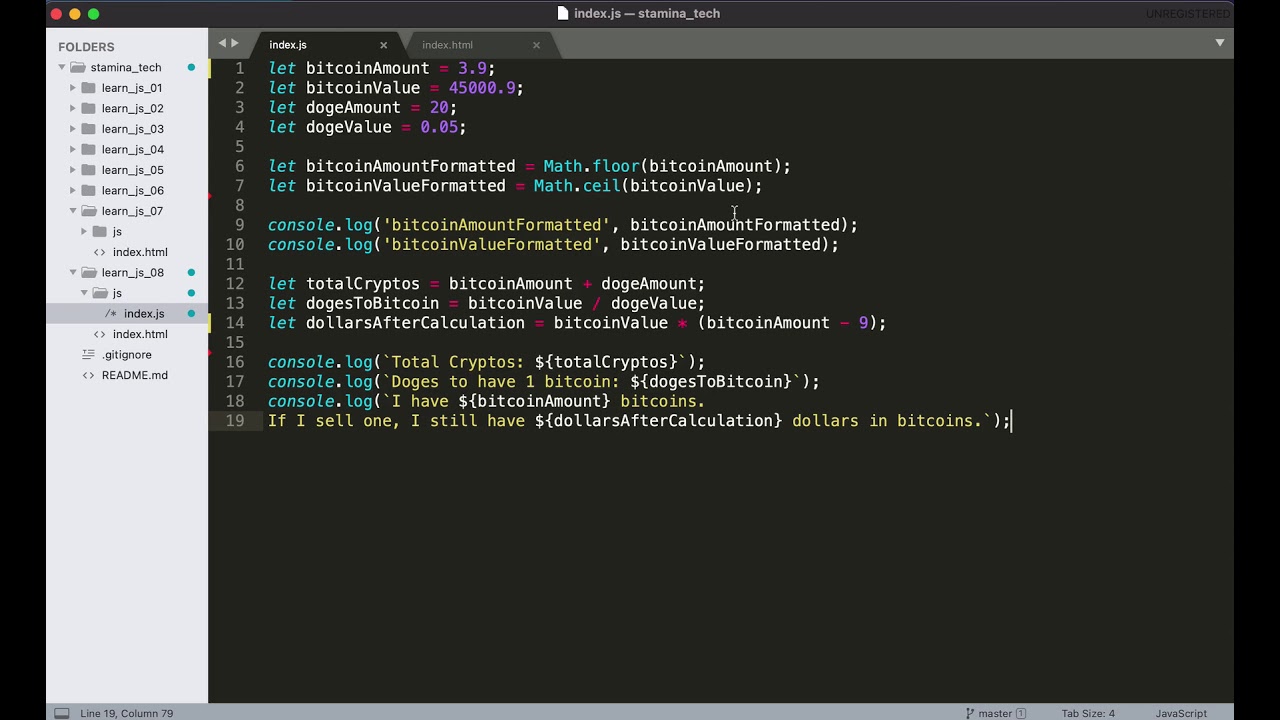This screenshot has height=720, width=1280.
Task: Click the stamina_tech folder icon
Action: point(77,67)
